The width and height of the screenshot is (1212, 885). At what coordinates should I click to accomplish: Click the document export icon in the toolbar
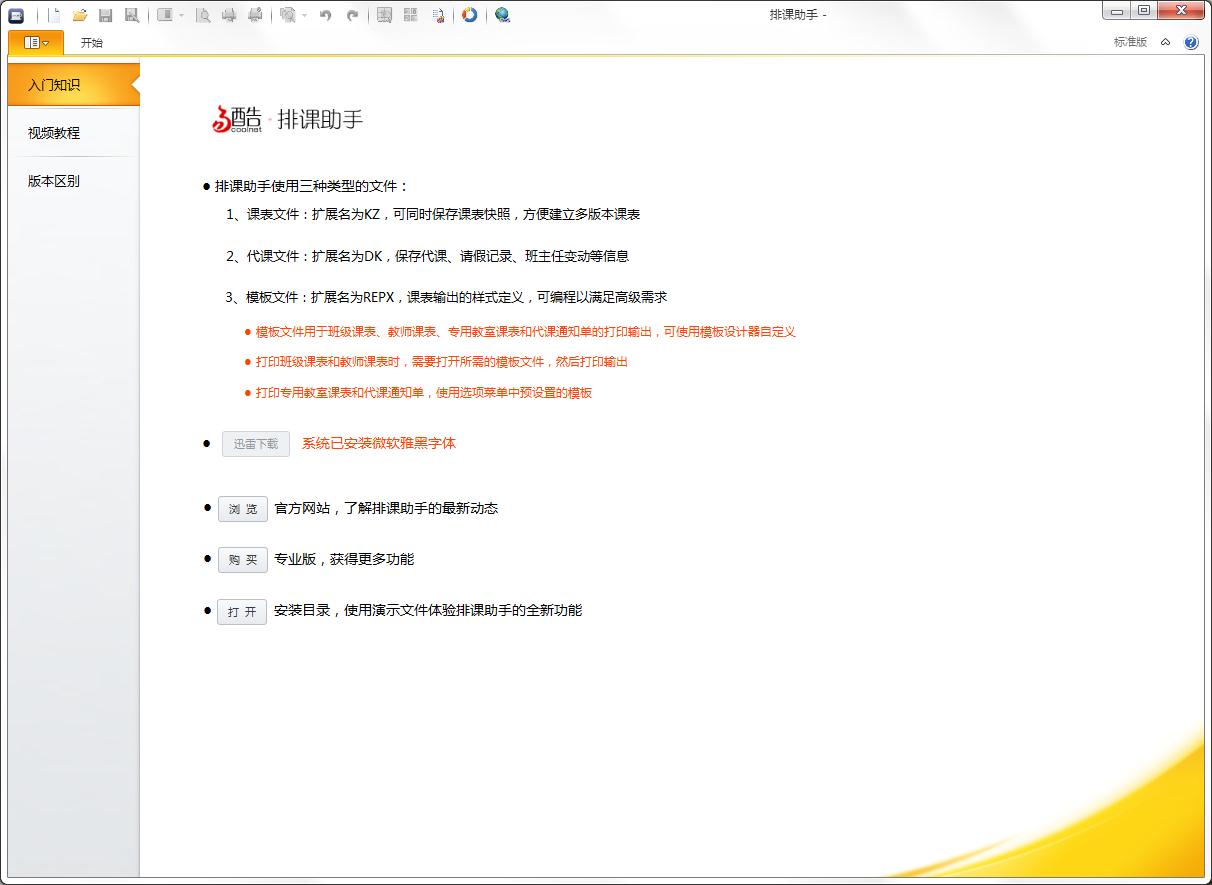pos(438,15)
